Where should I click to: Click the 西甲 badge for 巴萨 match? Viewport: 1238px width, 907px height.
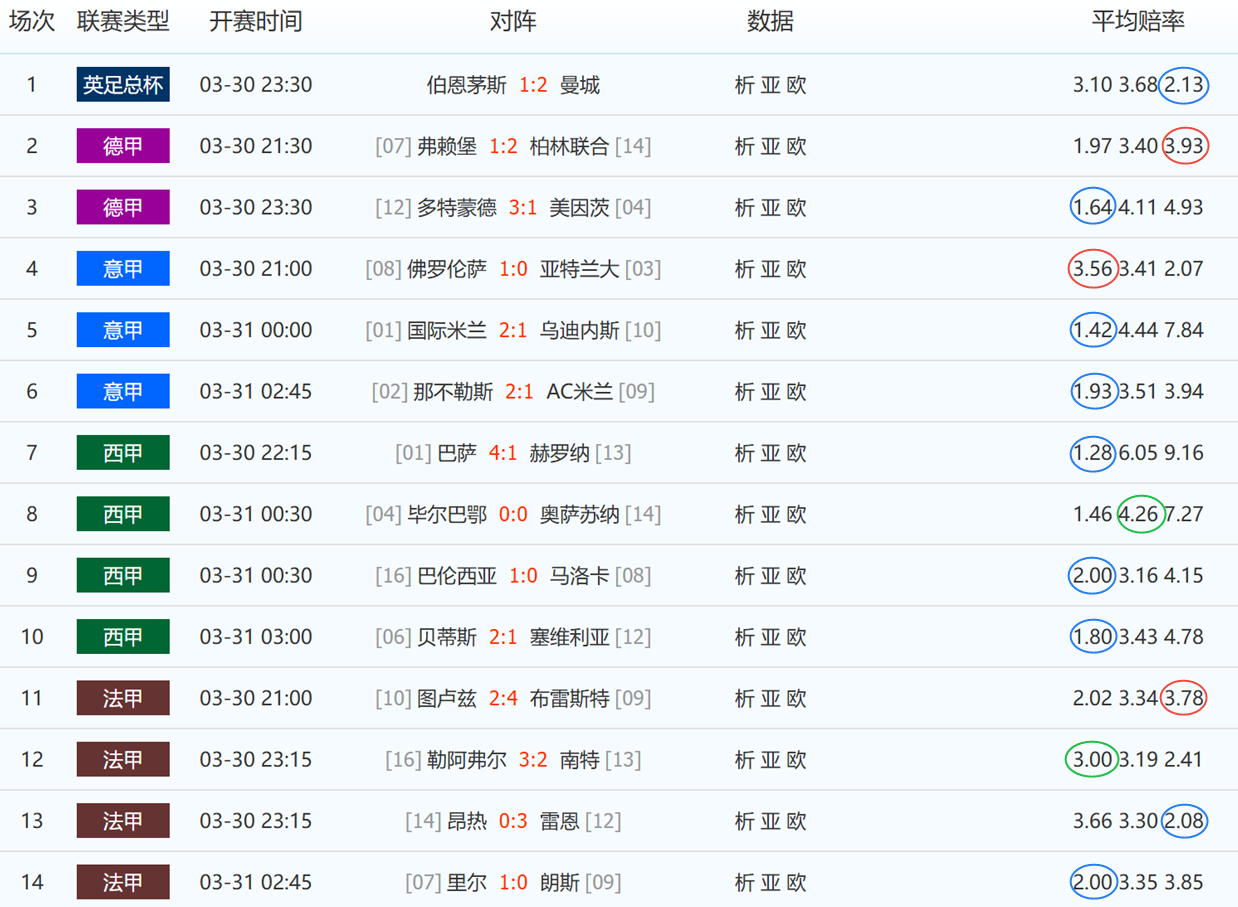pos(123,453)
